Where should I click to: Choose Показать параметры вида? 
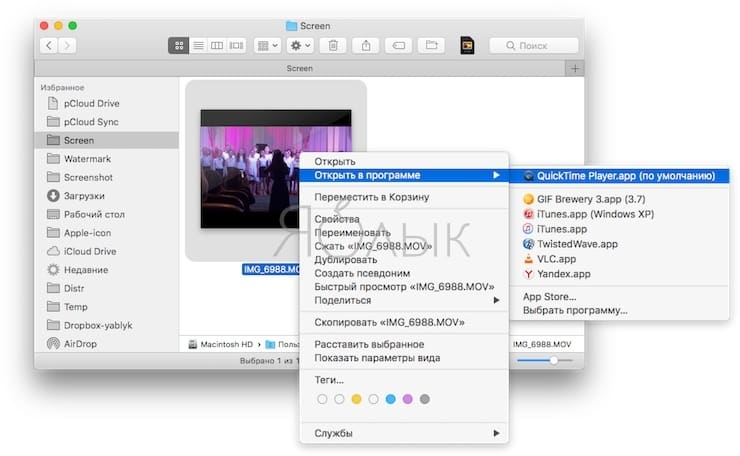(404, 358)
